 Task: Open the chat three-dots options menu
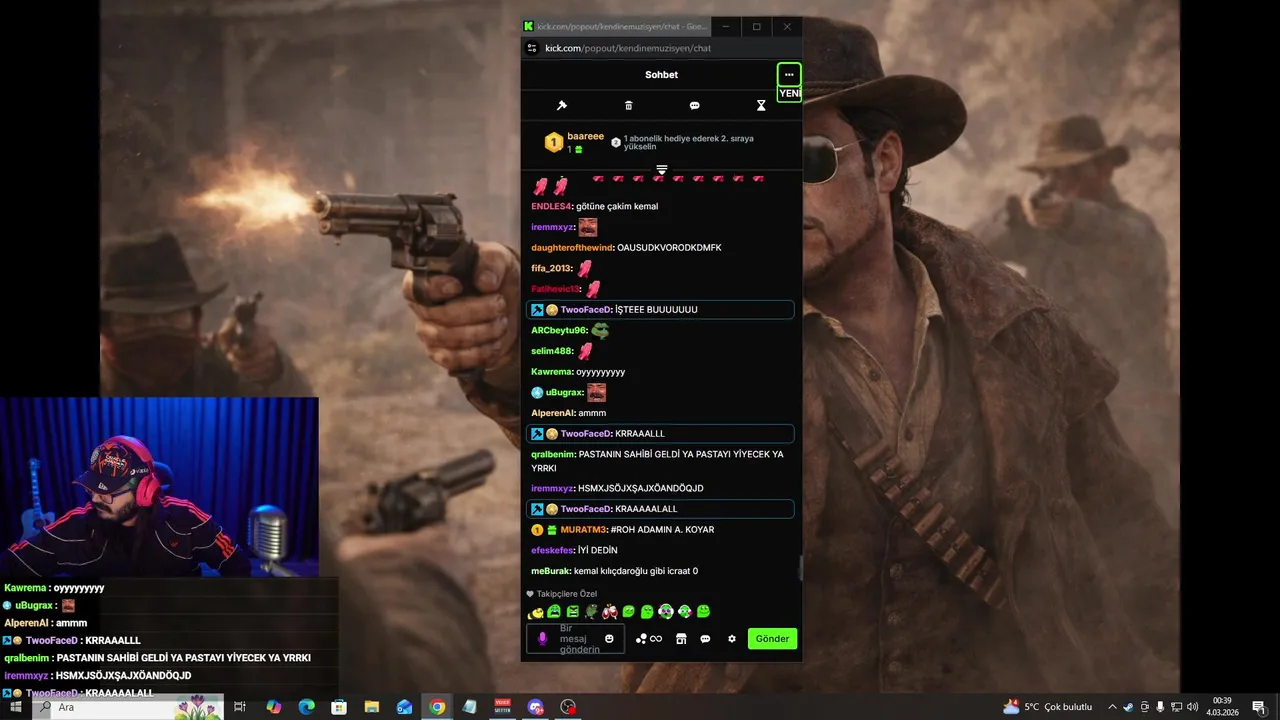pos(789,75)
